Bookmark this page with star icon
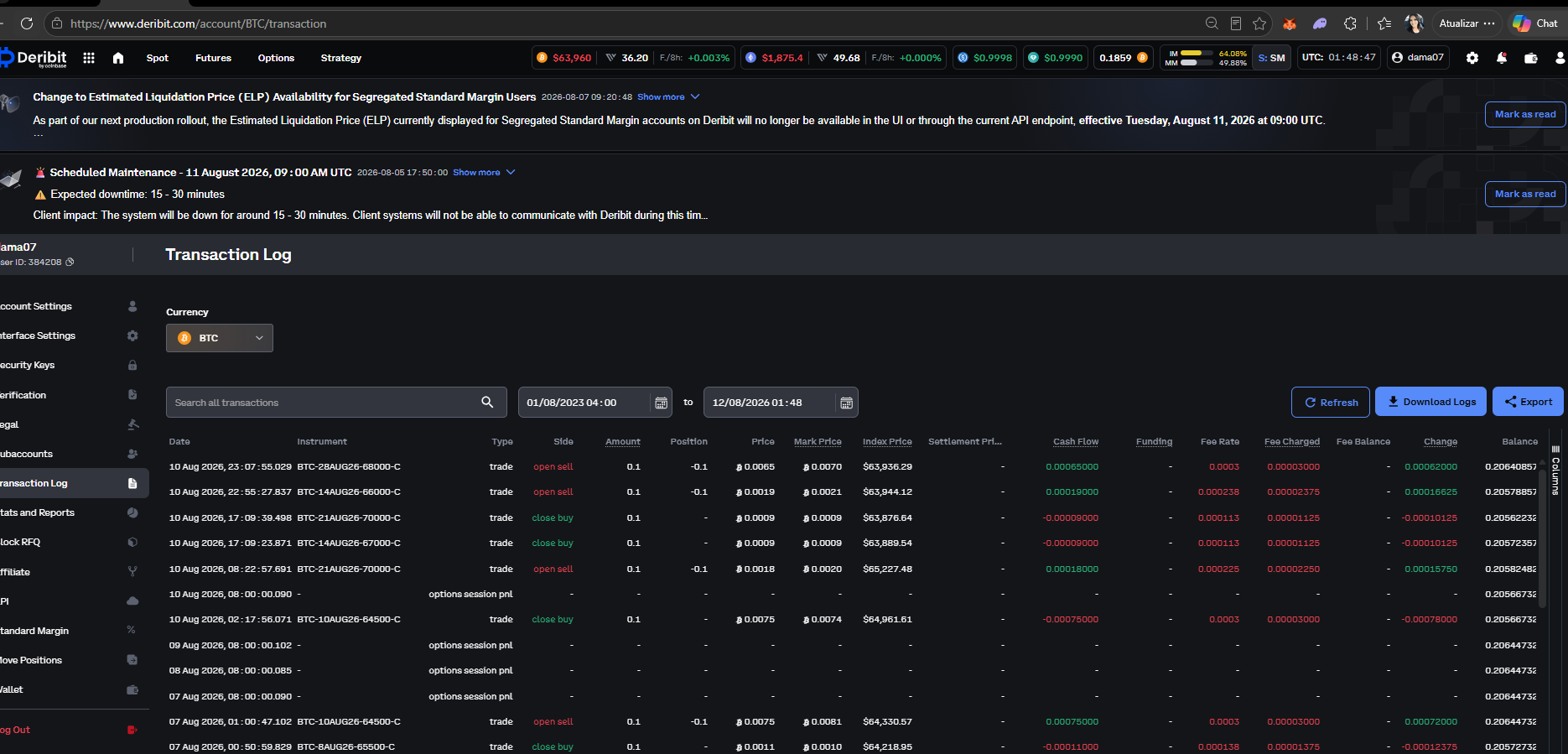1568x754 pixels. click(1259, 23)
